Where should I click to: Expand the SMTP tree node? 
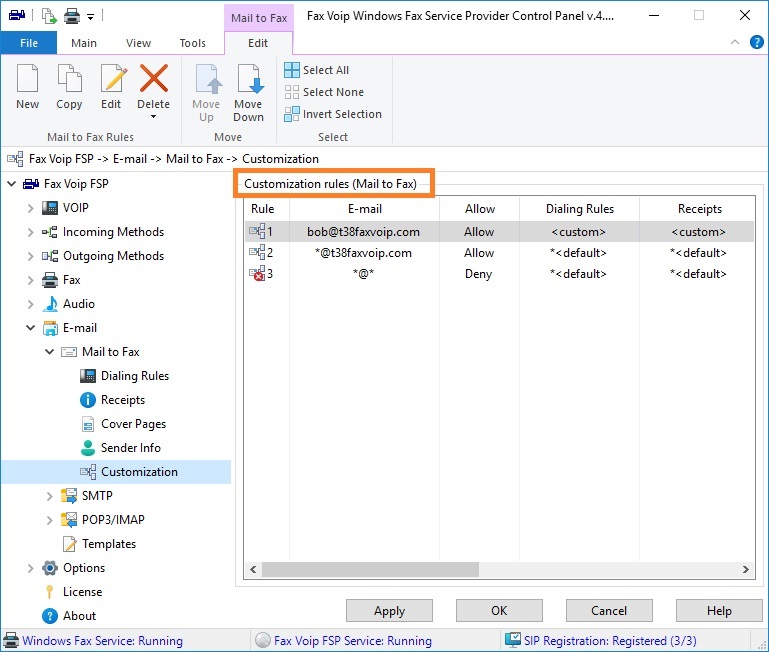pyautogui.click(x=50, y=496)
